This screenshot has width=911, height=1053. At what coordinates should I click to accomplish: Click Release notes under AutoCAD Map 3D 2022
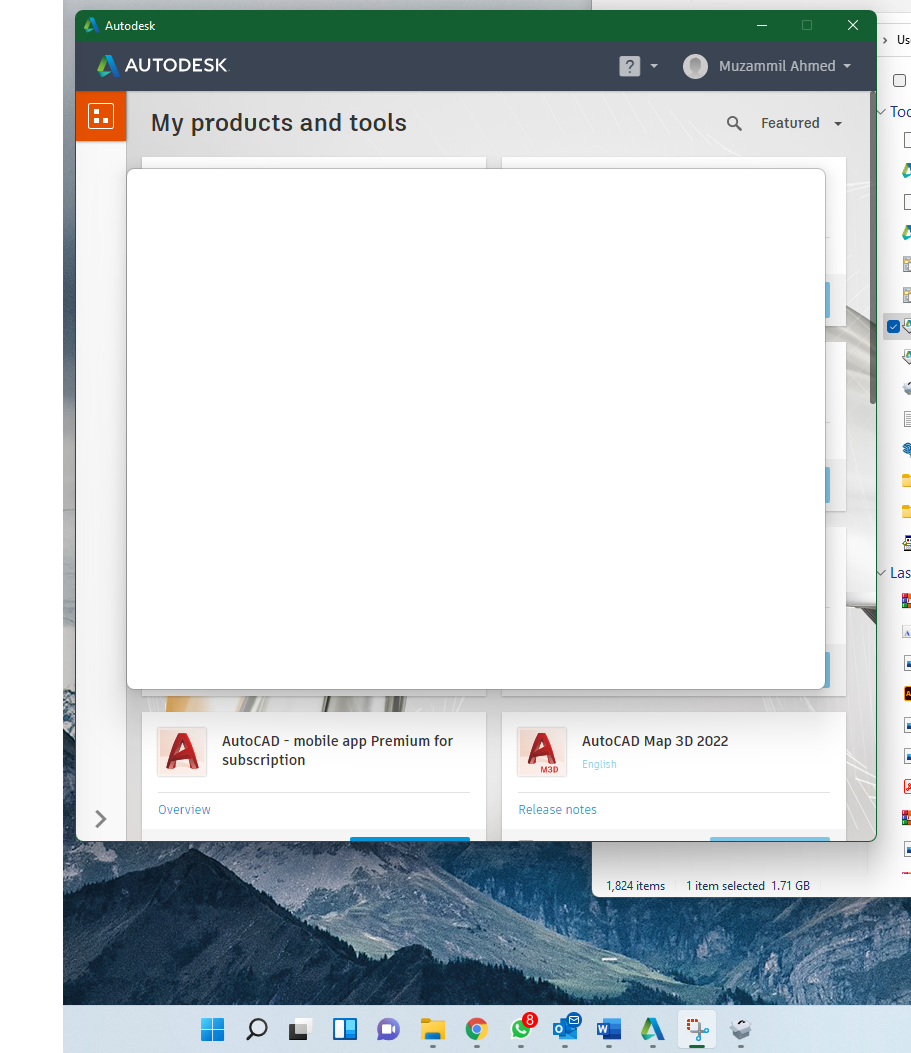pyautogui.click(x=557, y=809)
